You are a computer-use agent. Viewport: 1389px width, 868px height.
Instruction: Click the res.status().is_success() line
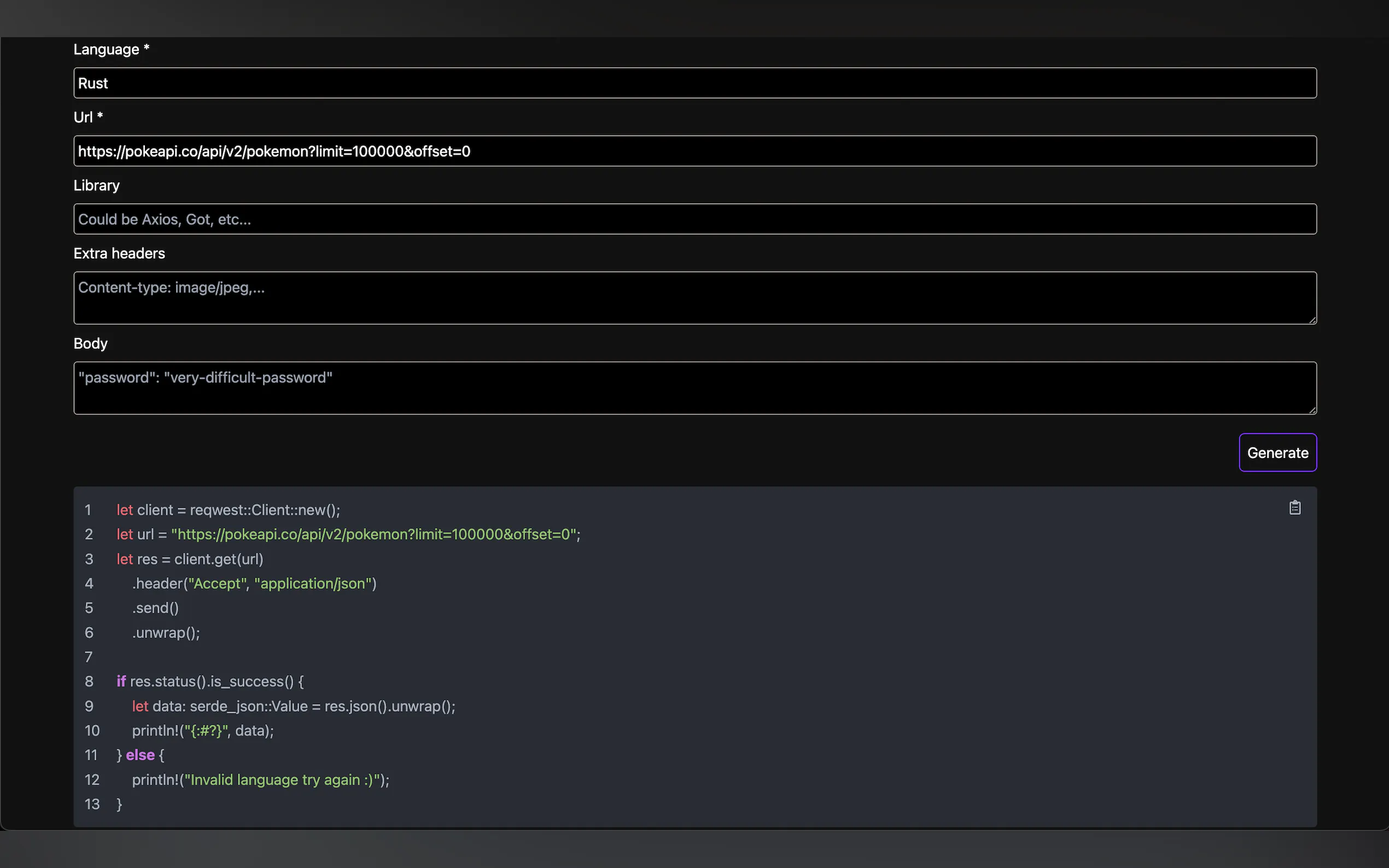(x=210, y=682)
